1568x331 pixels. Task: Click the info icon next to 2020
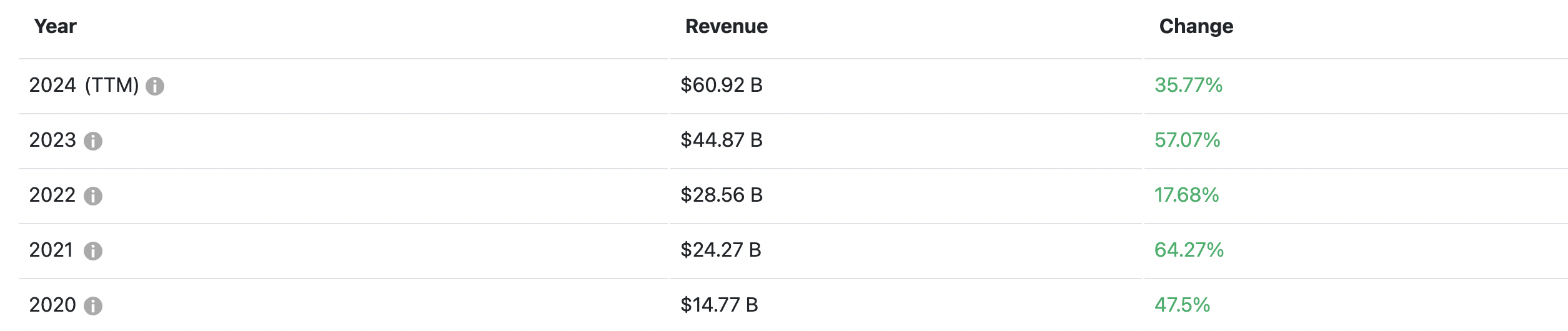(x=93, y=306)
